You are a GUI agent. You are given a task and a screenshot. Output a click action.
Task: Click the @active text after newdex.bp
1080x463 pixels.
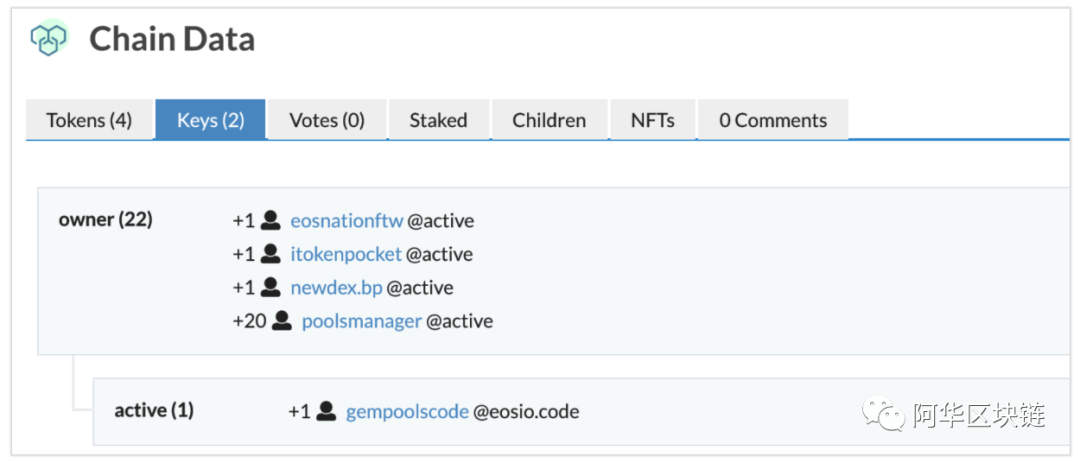click(x=420, y=287)
